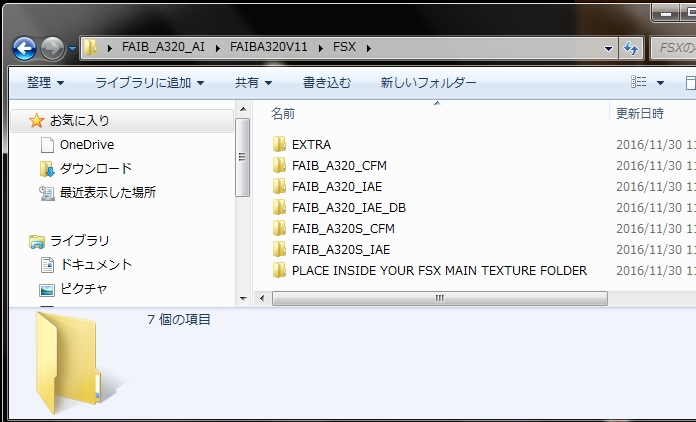The width and height of the screenshot is (696, 422).
Task: Click FAIB_A320S_CFM folder icon
Action: point(279,228)
